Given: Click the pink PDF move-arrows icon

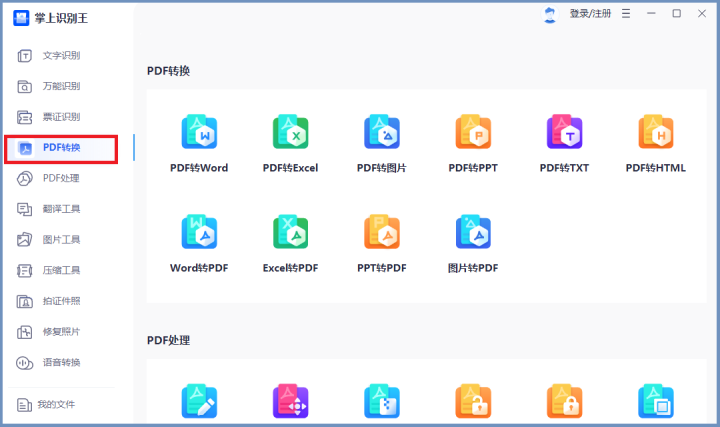Looking at the screenshot, I should [x=290, y=401].
